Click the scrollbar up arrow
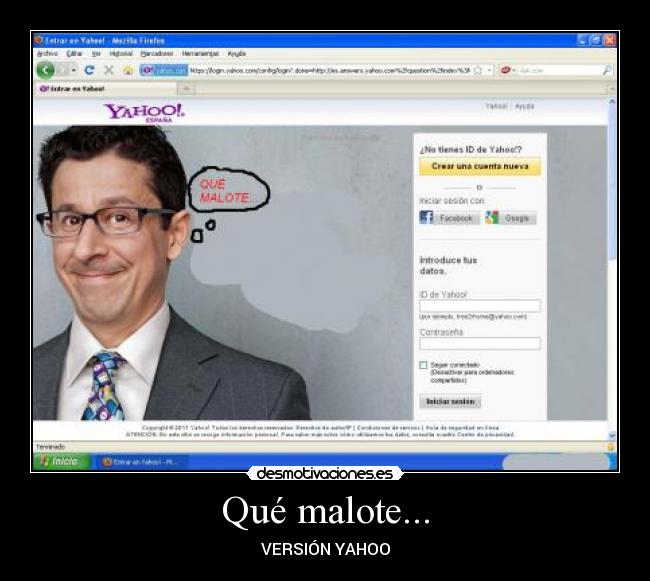Screen dimensions: 650x581 (x=612, y=101)
